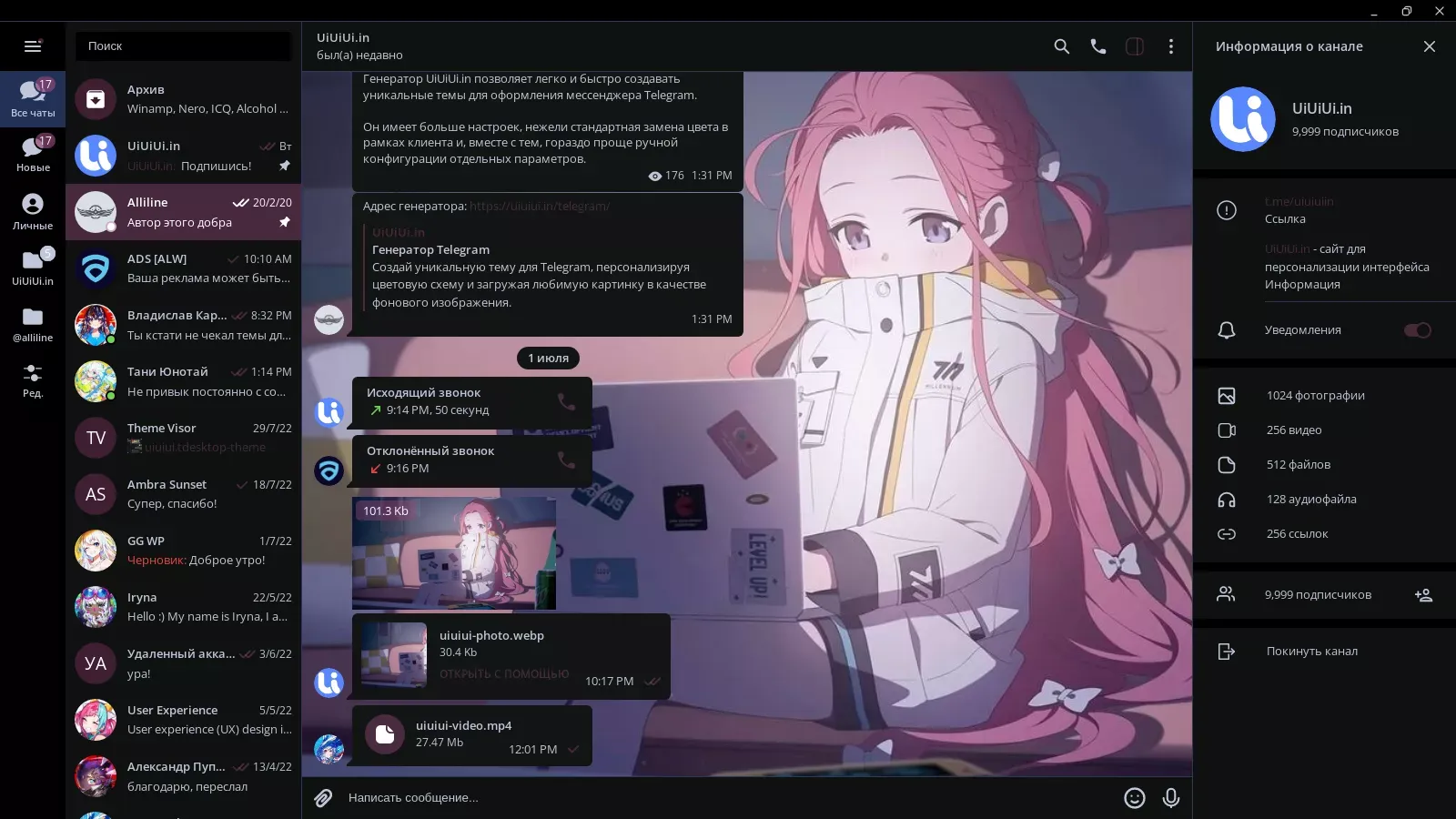Switch to Все чаты folder tab
The image size is (1456, 819).
(33, 98)
